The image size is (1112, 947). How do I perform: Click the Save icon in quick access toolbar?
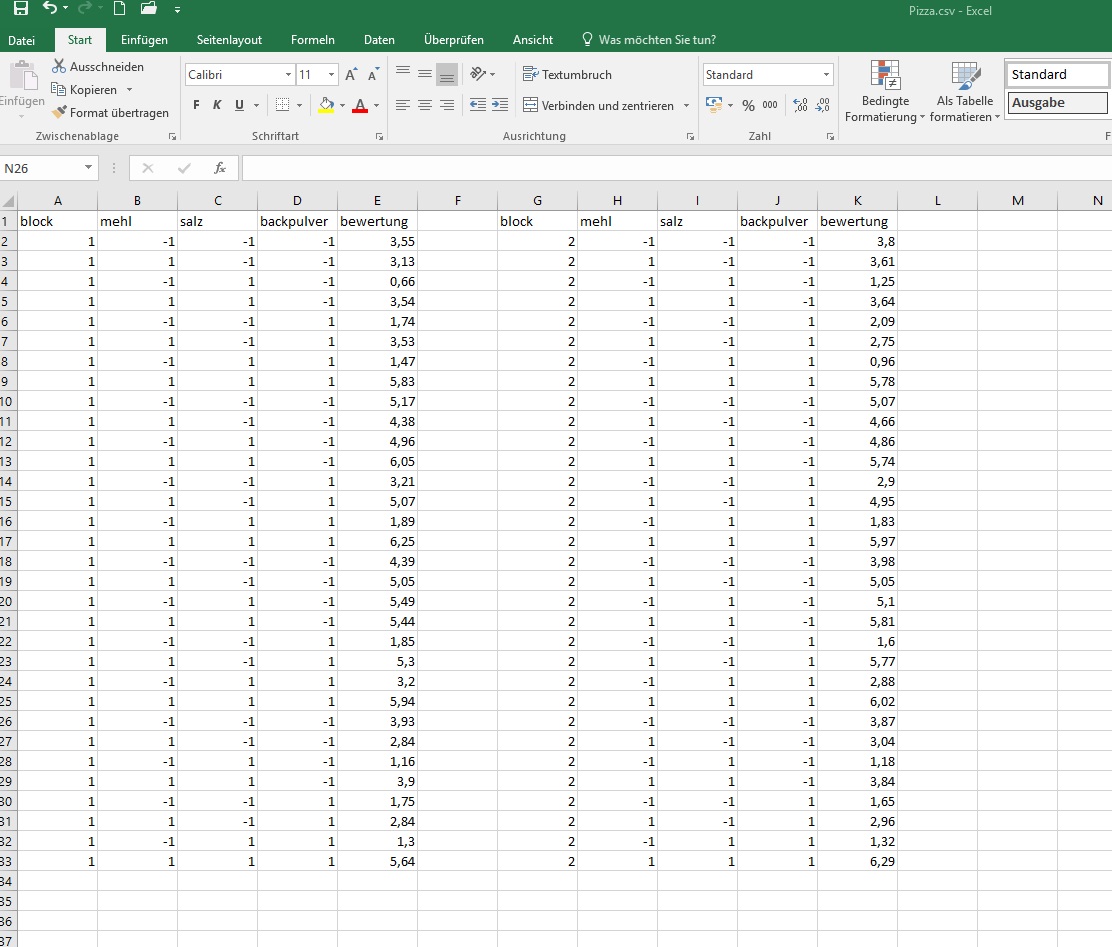coord(20,9)
